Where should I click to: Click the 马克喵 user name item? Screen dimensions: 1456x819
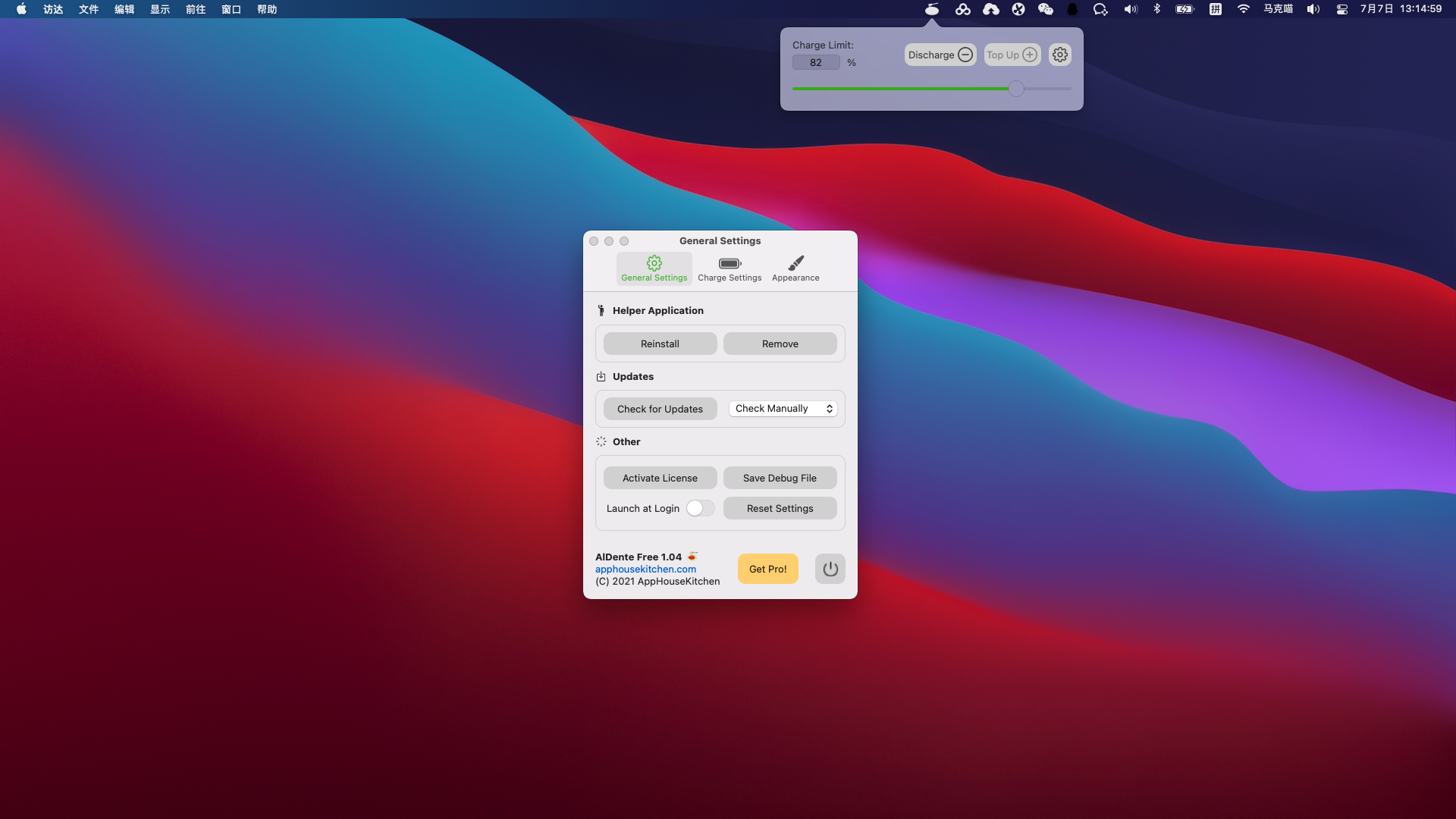[x=1279, y=9]
